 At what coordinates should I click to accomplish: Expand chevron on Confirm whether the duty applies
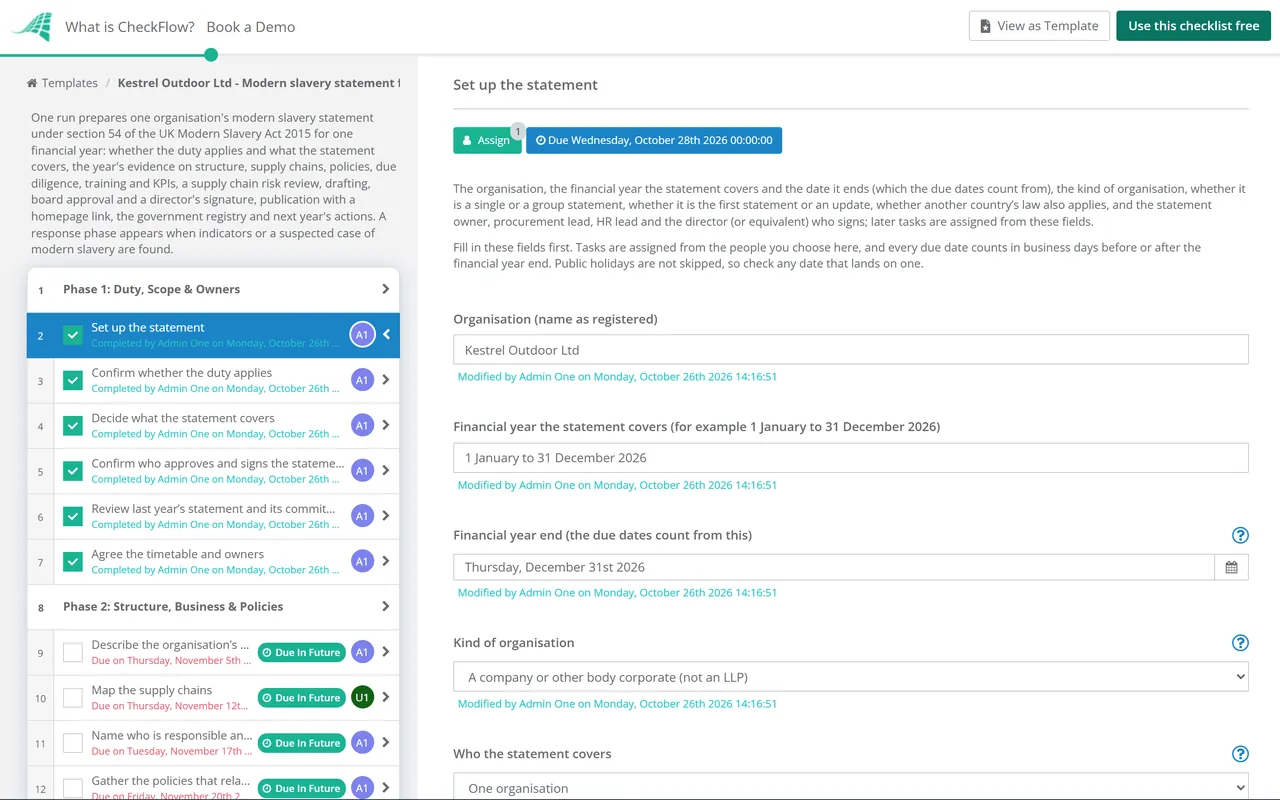tap(386, 380)
